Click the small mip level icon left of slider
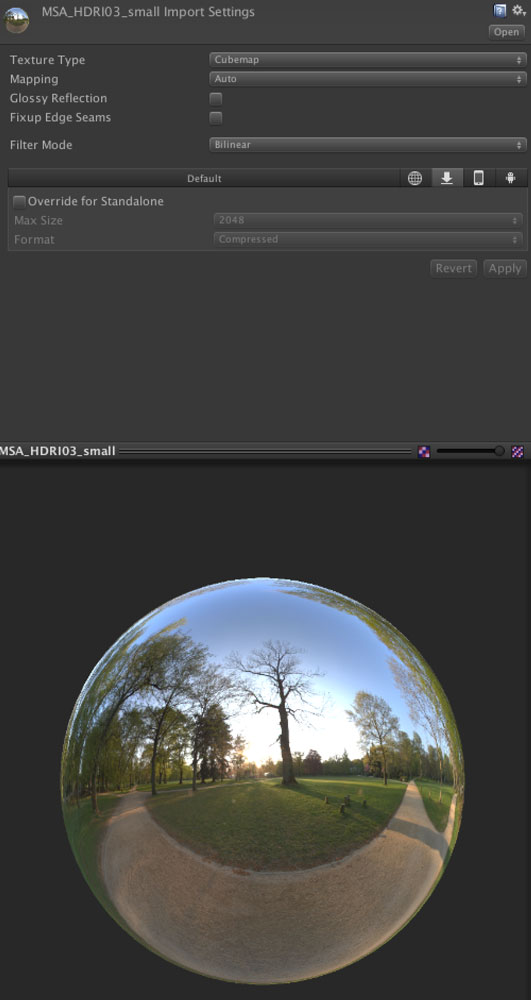The height and width of the screenshot is (1000, 531). point(424,452)
